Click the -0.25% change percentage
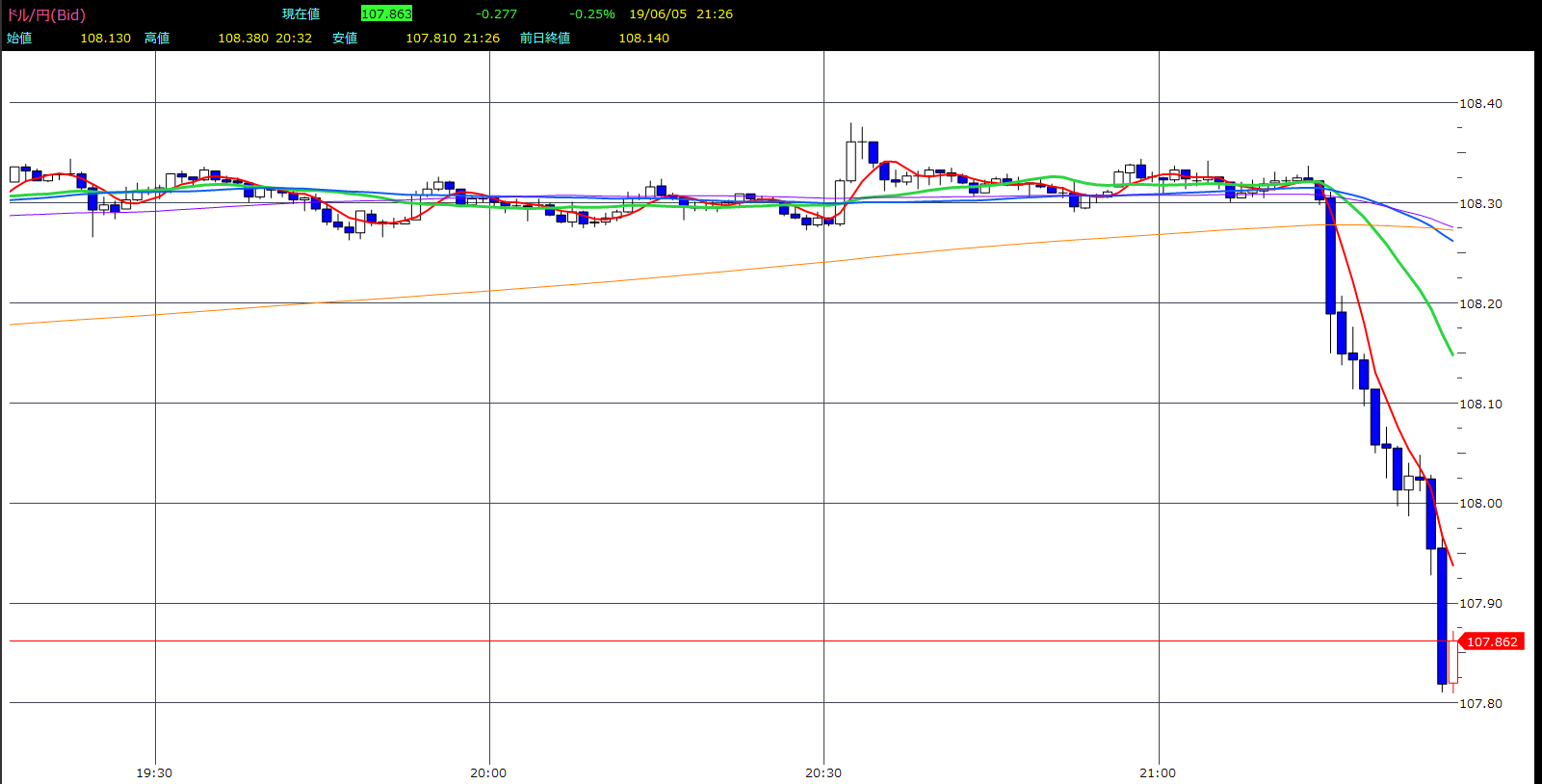 coord(591,13)
